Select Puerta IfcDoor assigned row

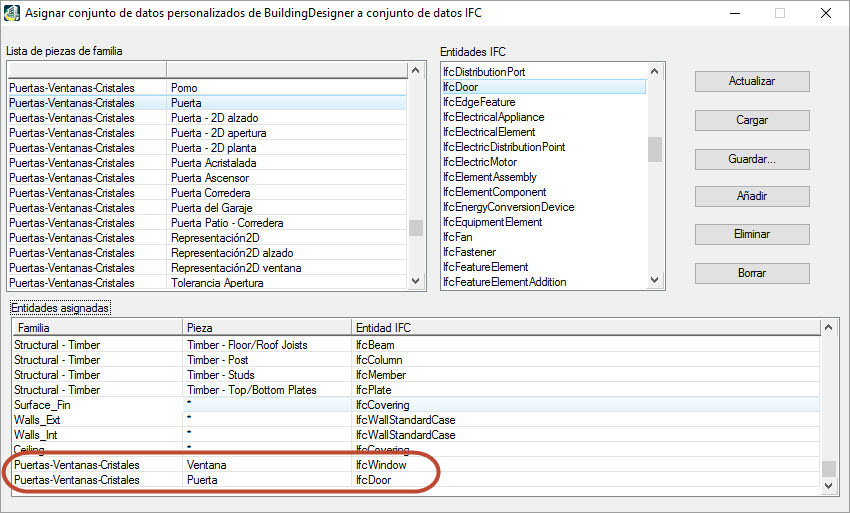pos(416,480)
